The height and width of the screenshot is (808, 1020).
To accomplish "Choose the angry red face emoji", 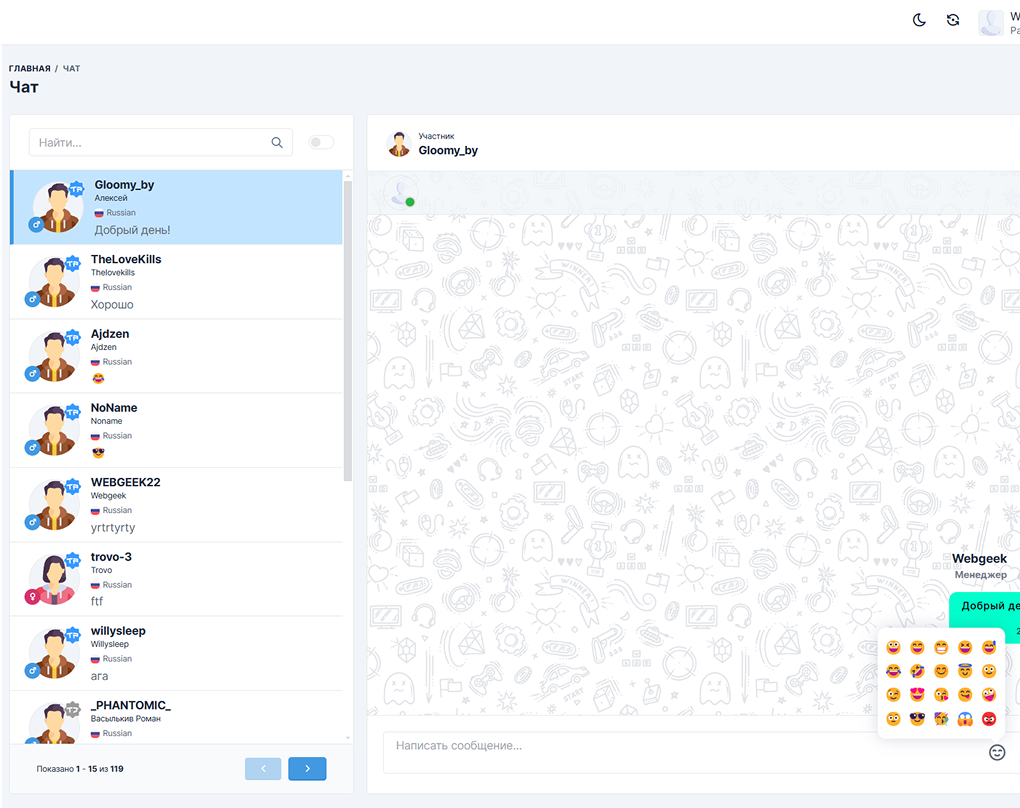I will [x=989, y=719].
